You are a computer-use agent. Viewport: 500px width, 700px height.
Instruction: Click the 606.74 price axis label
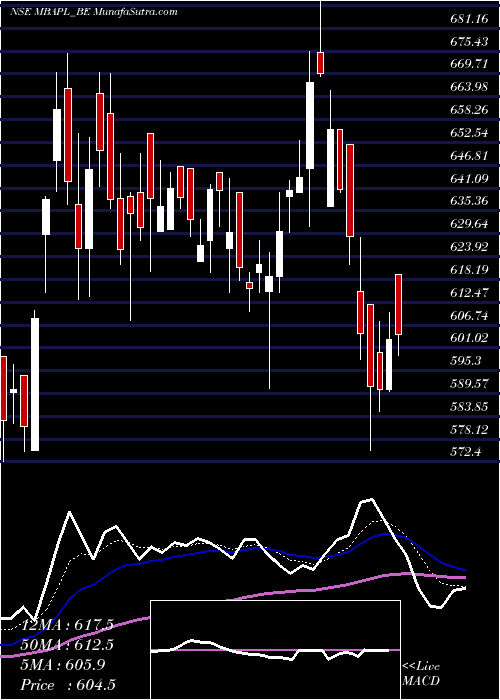pyautogui.click(x=470, y=315)
